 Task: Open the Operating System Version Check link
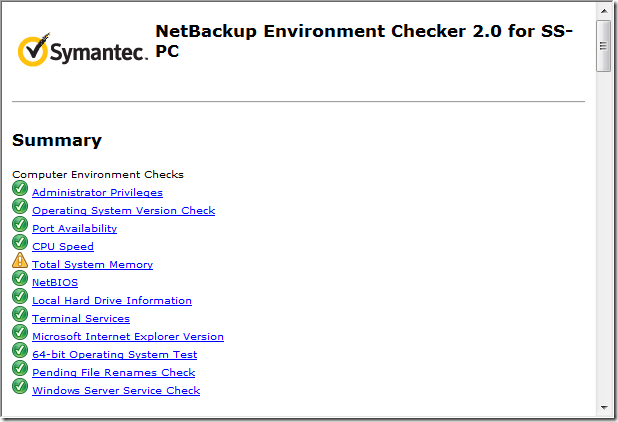(123, 211)
